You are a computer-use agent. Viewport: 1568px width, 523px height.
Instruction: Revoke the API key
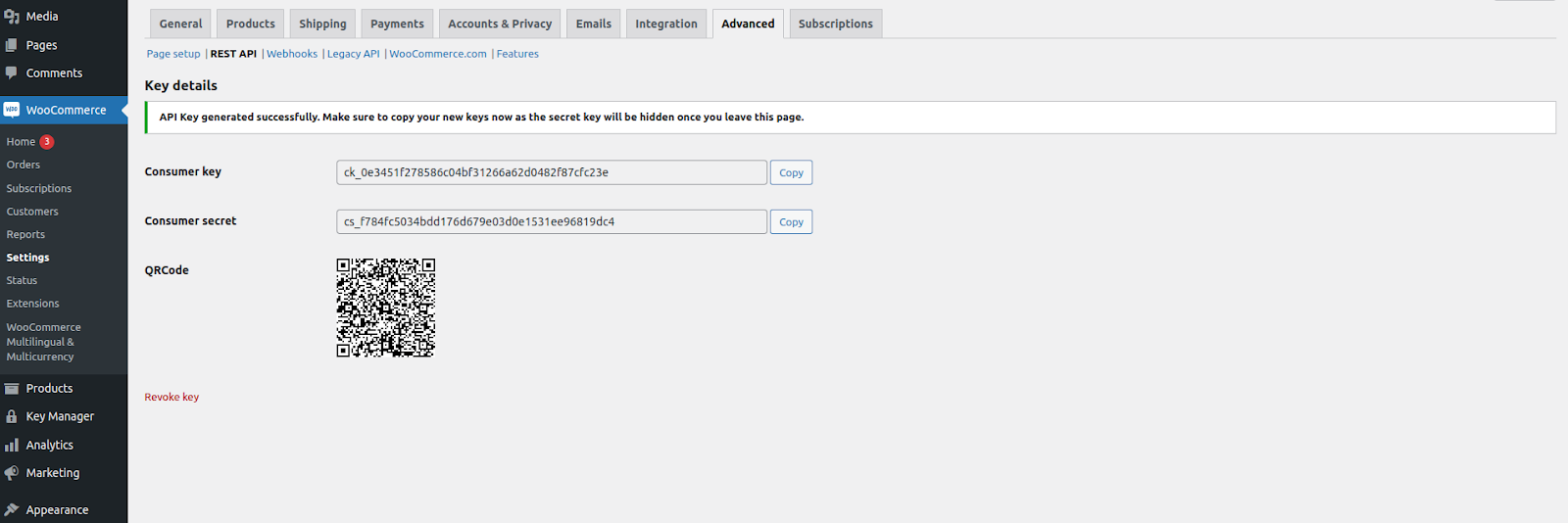click(x=171, y=397)
